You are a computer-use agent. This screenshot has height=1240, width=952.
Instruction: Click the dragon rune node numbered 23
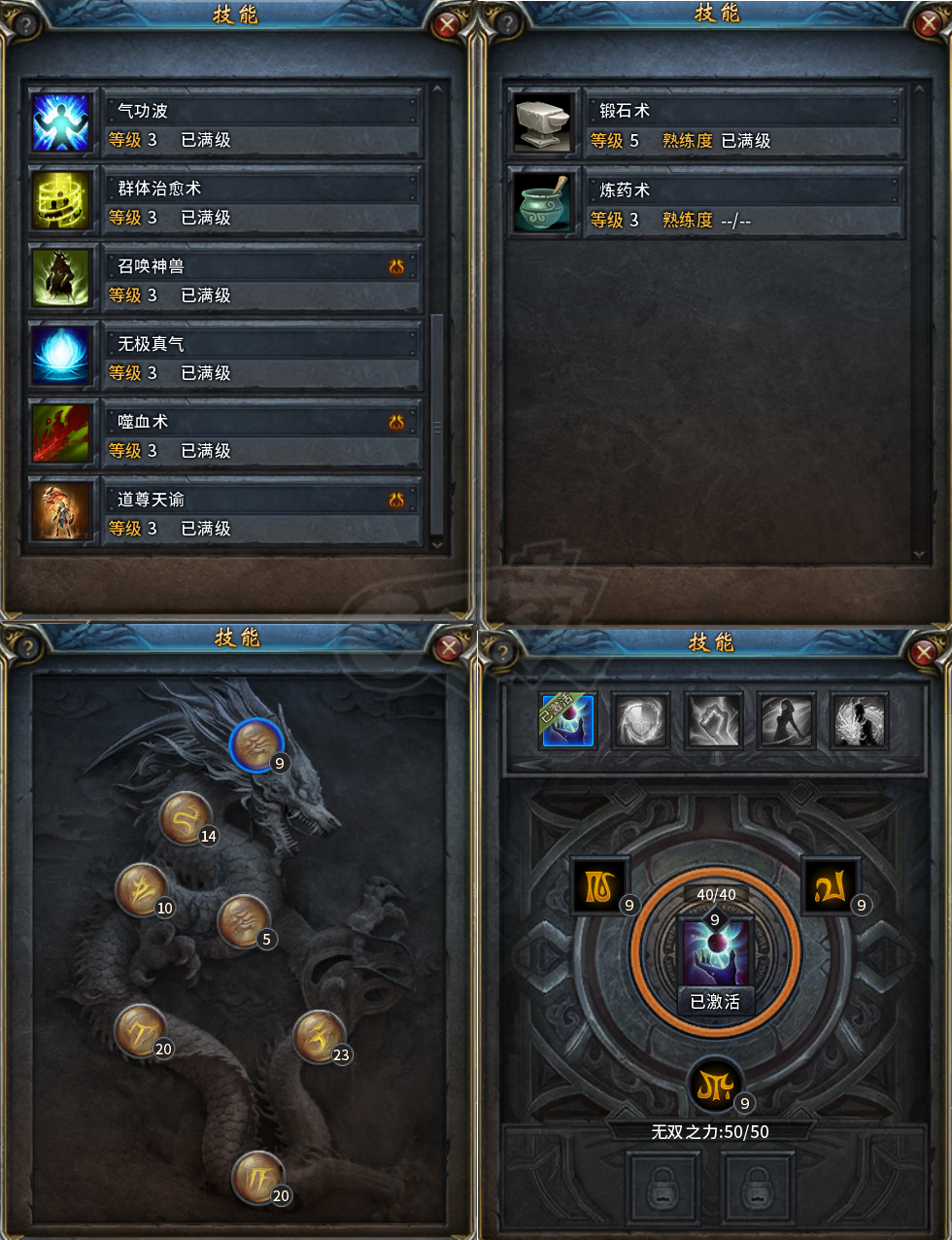(318, 1037)
